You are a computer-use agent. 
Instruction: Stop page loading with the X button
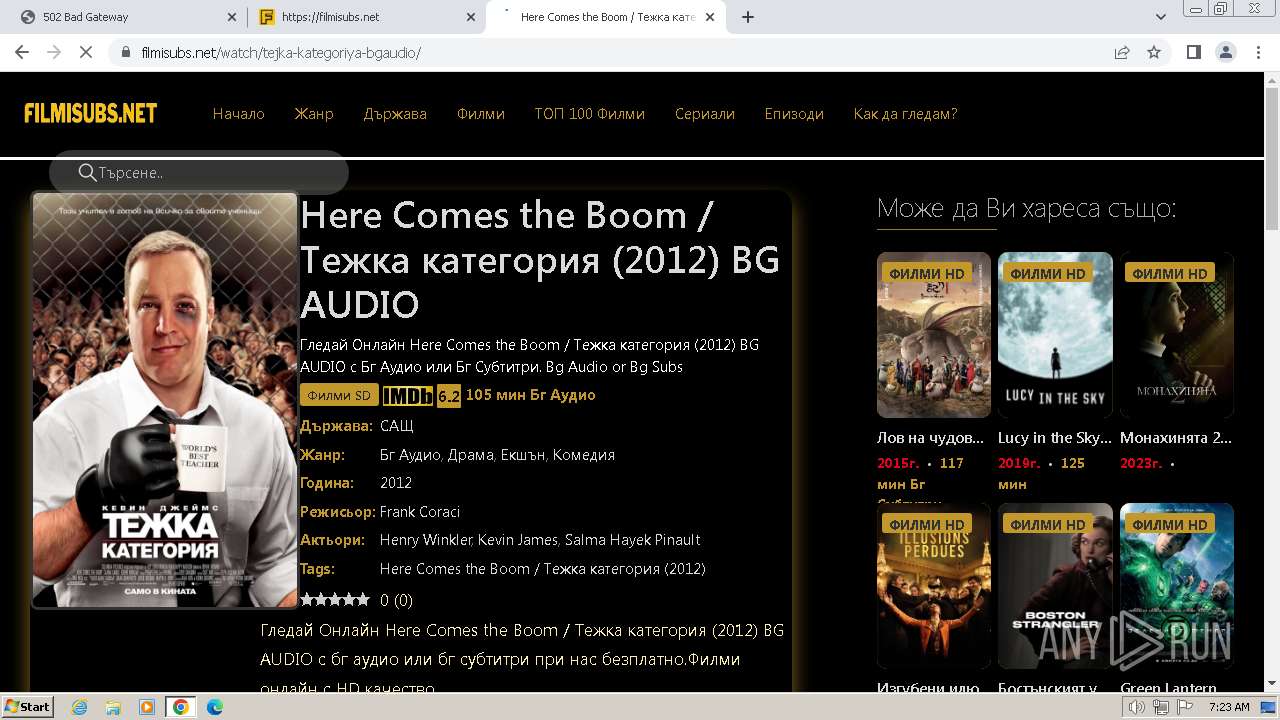[86, 52]
